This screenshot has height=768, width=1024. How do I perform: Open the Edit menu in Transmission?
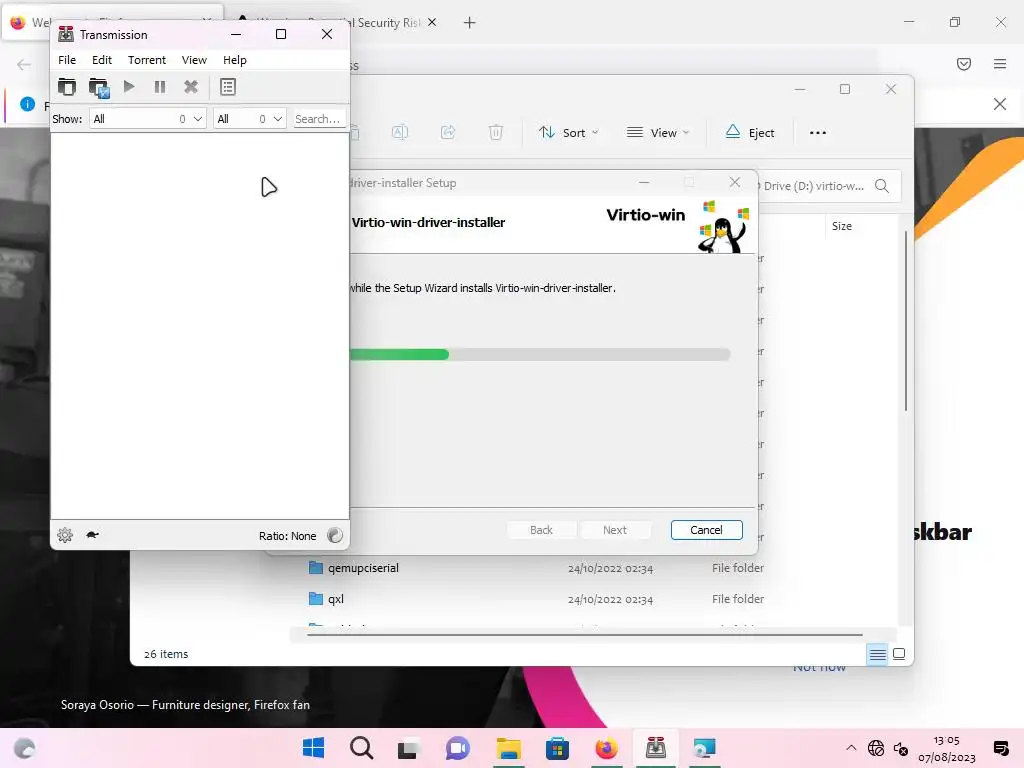pyautogui.click(x=102, y=60)
